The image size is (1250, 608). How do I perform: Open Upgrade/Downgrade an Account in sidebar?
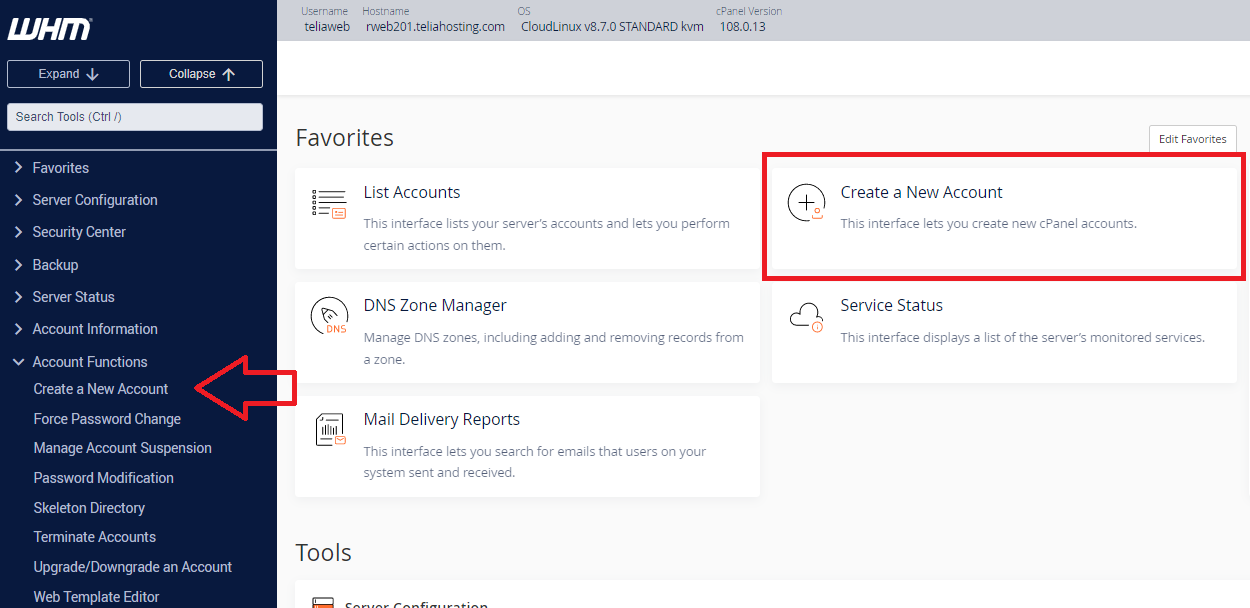[x=132, y=567]
